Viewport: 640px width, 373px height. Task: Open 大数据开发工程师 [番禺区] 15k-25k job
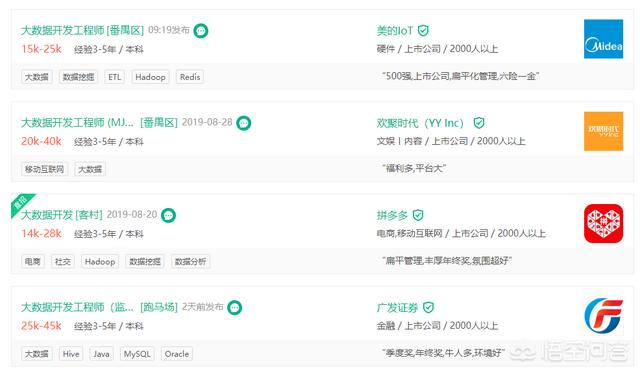click(82, 31)
